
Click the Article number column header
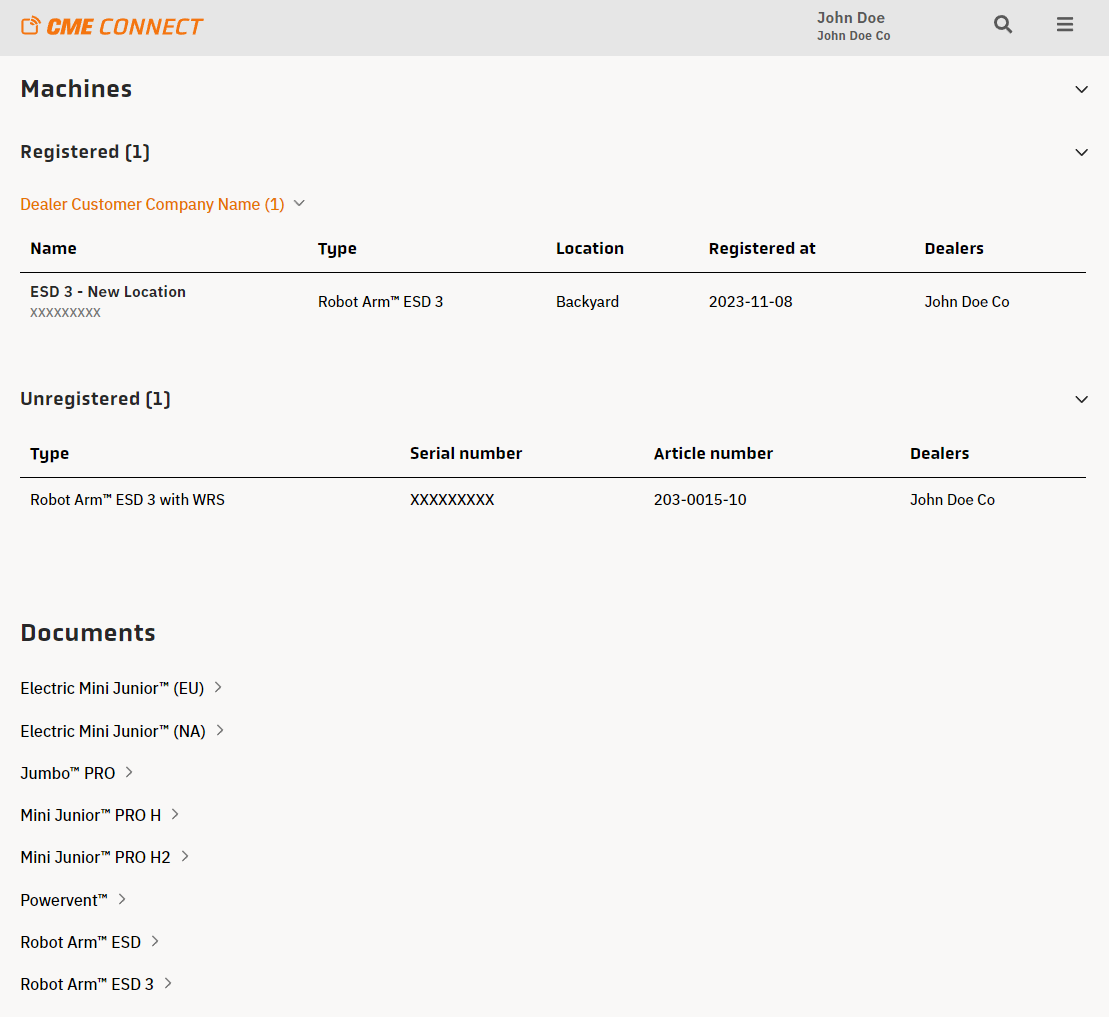click(x=713, y=453)
